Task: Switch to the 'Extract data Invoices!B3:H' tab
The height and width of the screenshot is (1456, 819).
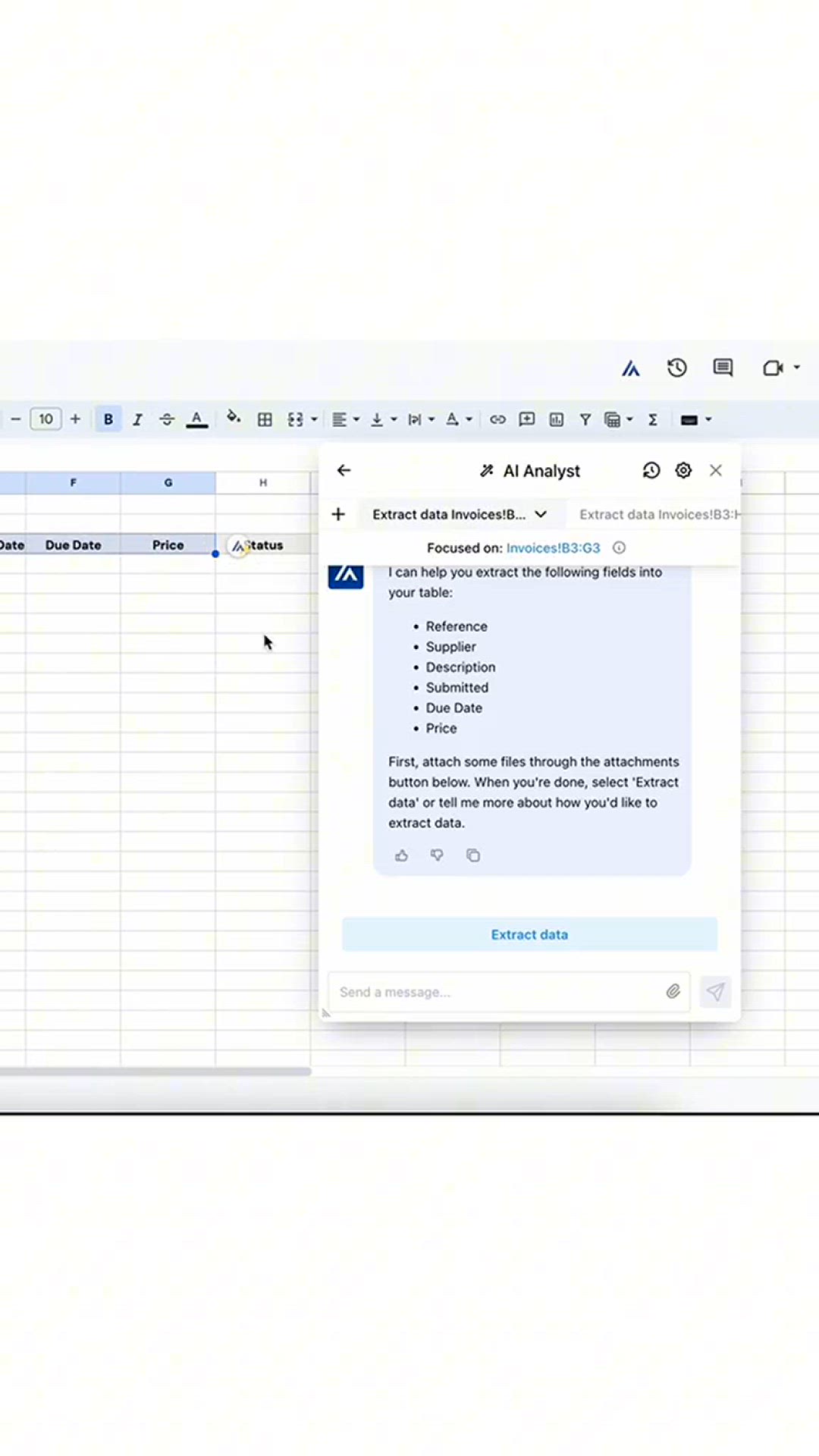Action: (x=658, y=514)
